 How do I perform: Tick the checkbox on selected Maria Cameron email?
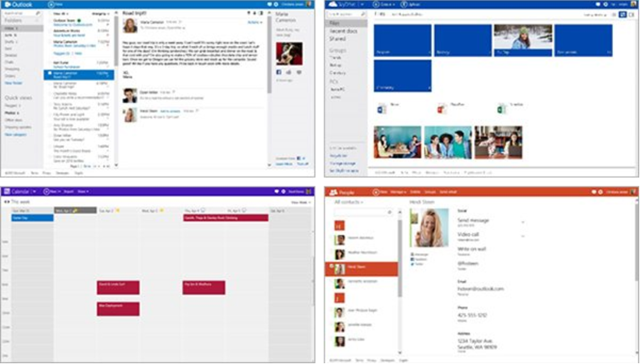(50, 73)
